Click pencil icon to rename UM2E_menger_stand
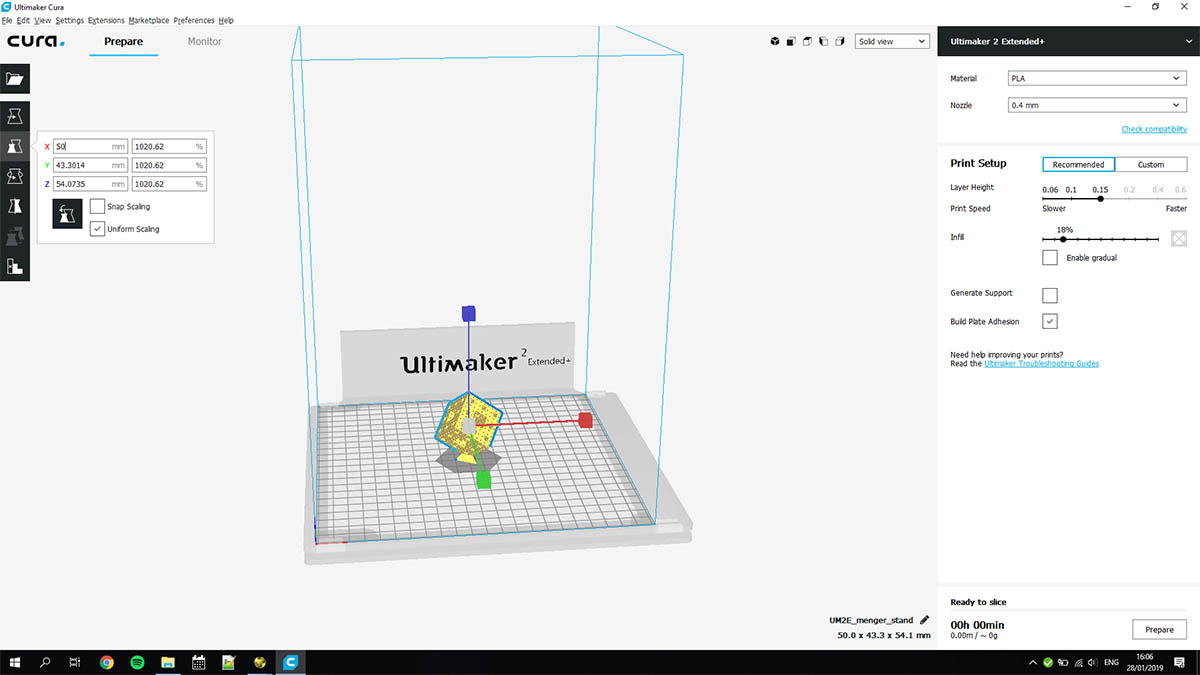1200x675 pixels. click(924, 620)
